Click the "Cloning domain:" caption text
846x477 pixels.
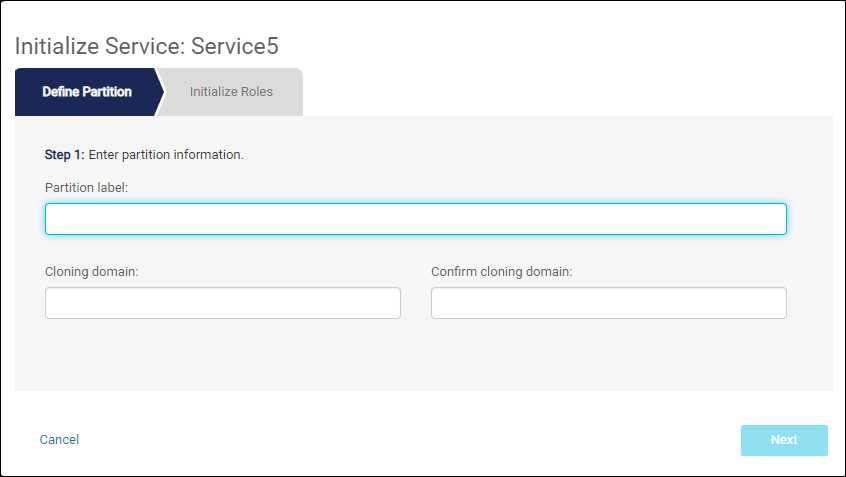92,271
